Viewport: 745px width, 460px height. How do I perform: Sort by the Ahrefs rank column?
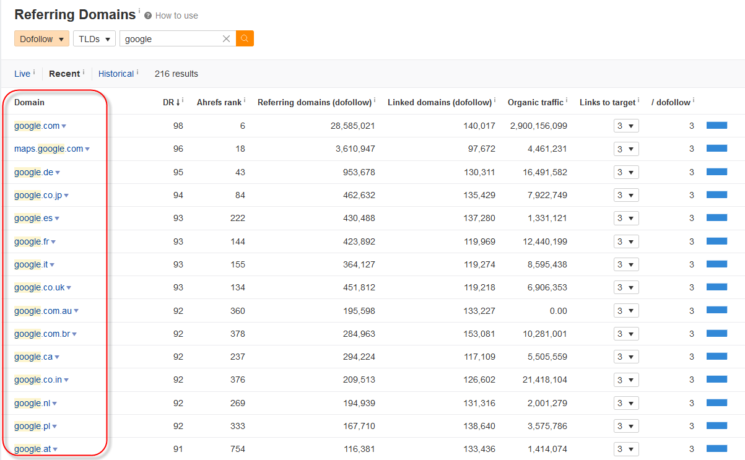pos(219,102)
